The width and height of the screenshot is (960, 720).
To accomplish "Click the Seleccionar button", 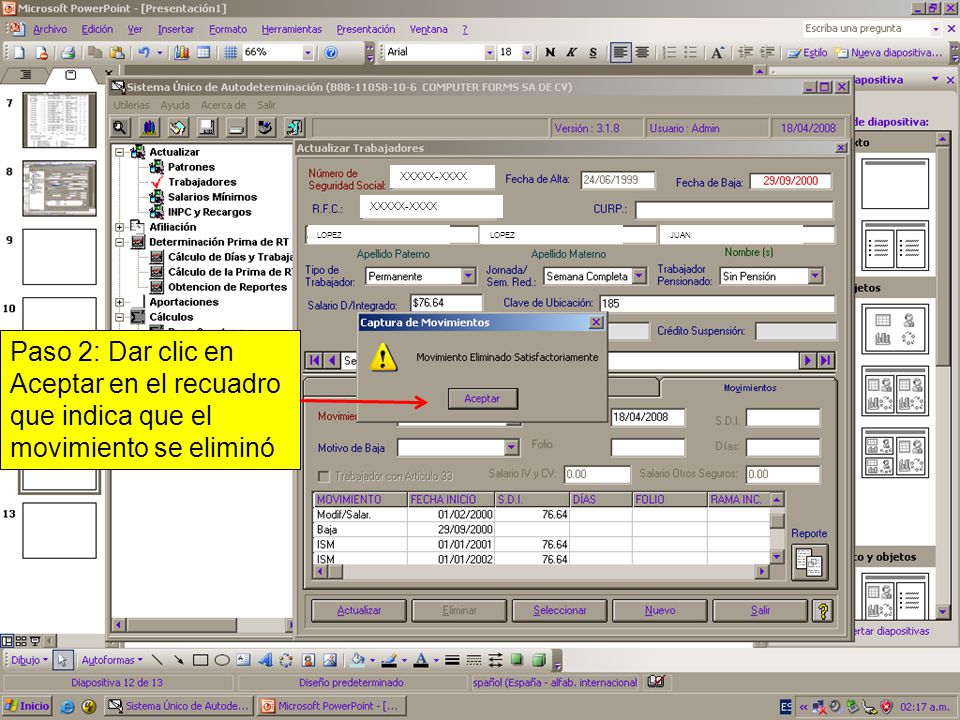I will pos(560,610).
